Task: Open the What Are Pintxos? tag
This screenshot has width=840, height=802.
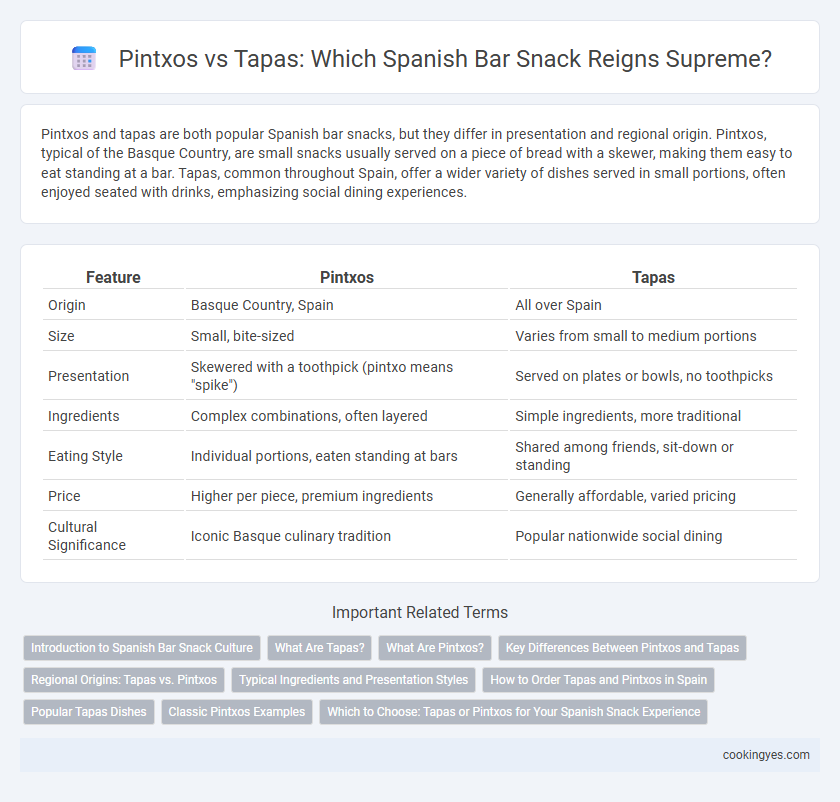Action: 435,648
